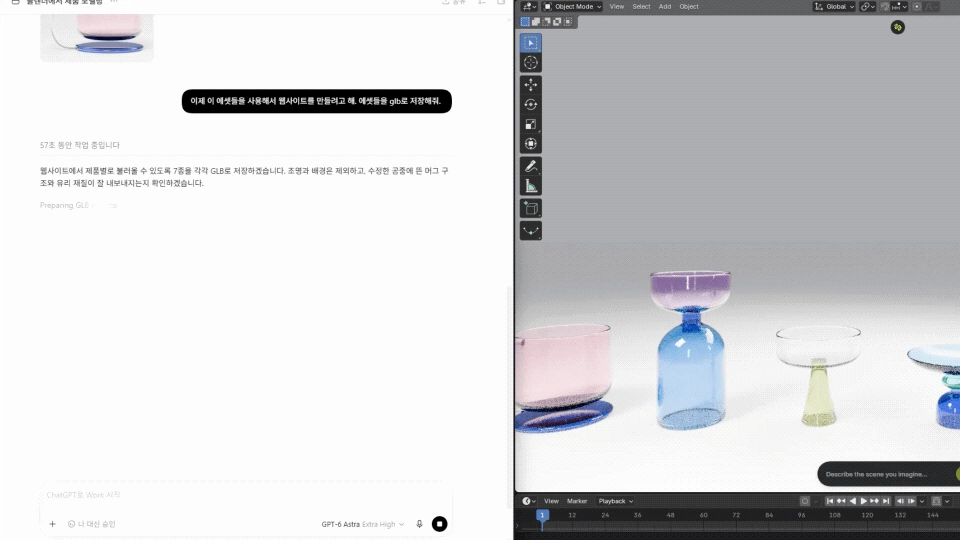Image resolution: width=960 pixels, height=540 pixels.
Task: Open dropdown next to frame step buttons
Action: tap(922, 501)
